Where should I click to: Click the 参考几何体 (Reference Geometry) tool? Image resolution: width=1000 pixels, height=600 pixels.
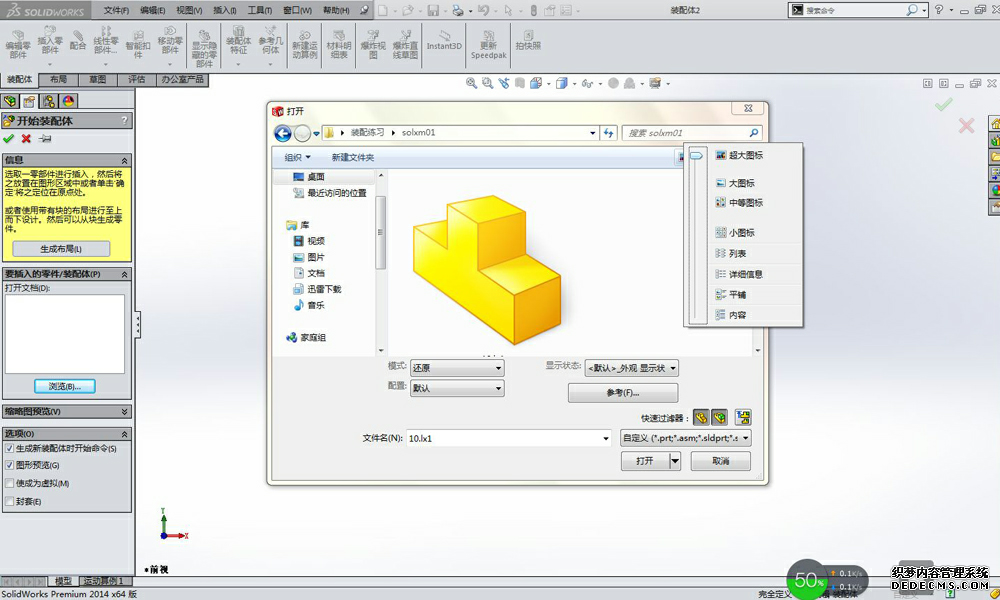tap(270, 42)
